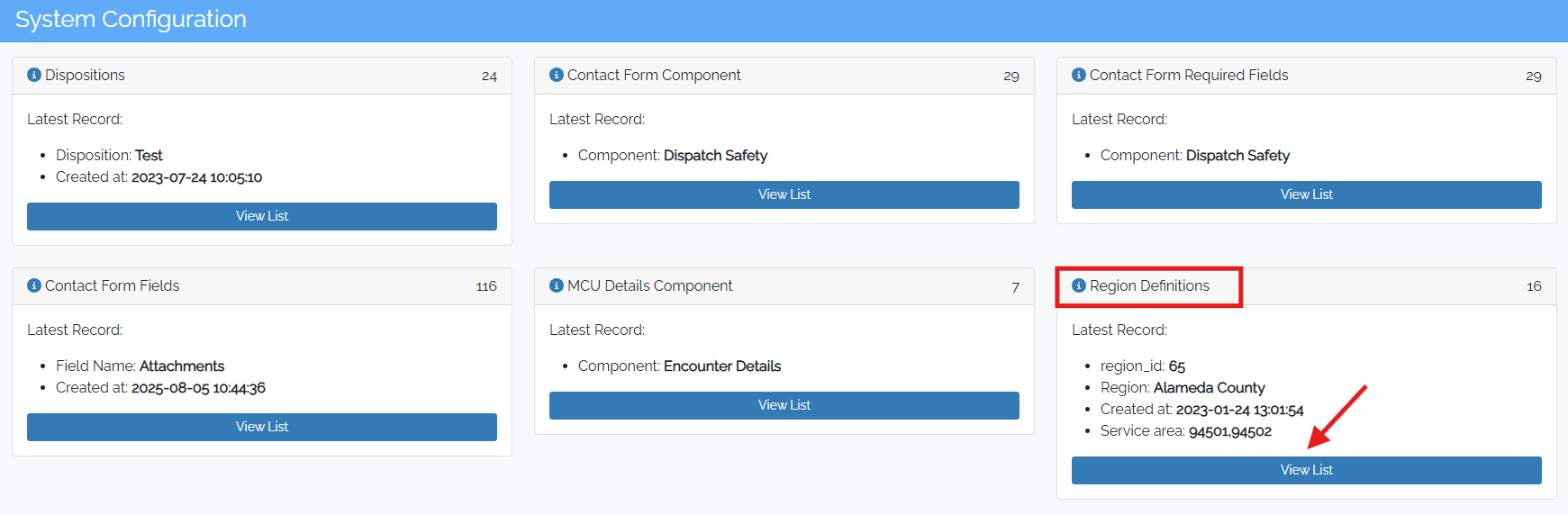Click the Contact Form Component info icon
Viewport: 1568px width, 515px height.
click(x=557, y=75)
